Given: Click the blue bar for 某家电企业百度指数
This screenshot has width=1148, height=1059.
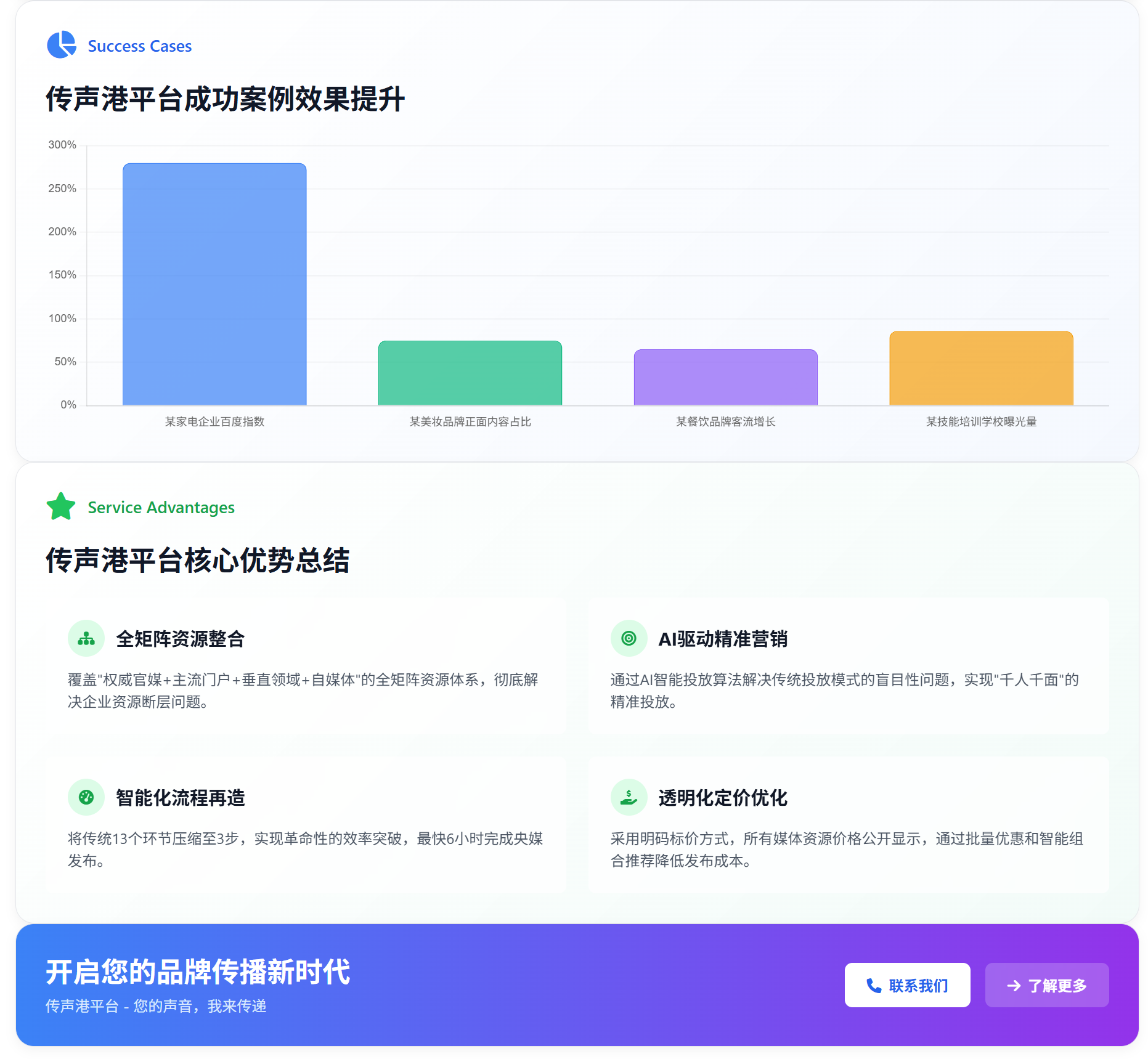Looking at the screenshot, I should [x=214, y=284].
